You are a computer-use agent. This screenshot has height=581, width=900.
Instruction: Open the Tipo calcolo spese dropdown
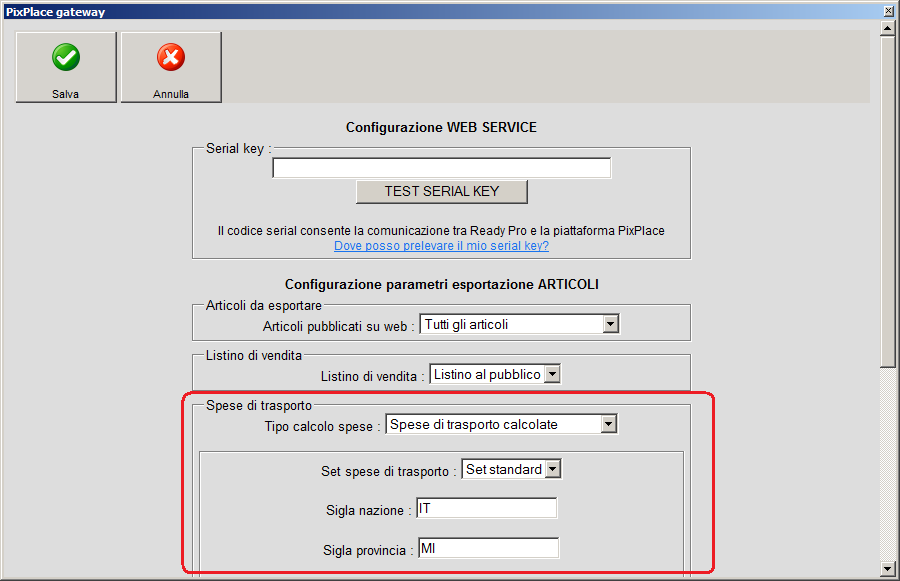click(x=501, y=424)
